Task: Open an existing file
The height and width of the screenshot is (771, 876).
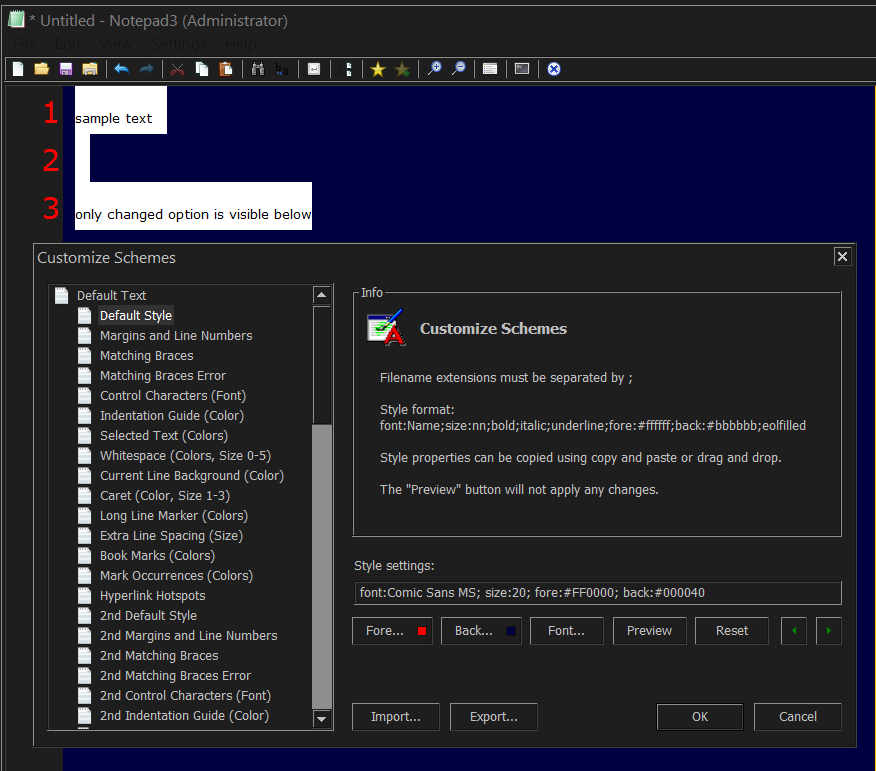Action: (41, 68)
